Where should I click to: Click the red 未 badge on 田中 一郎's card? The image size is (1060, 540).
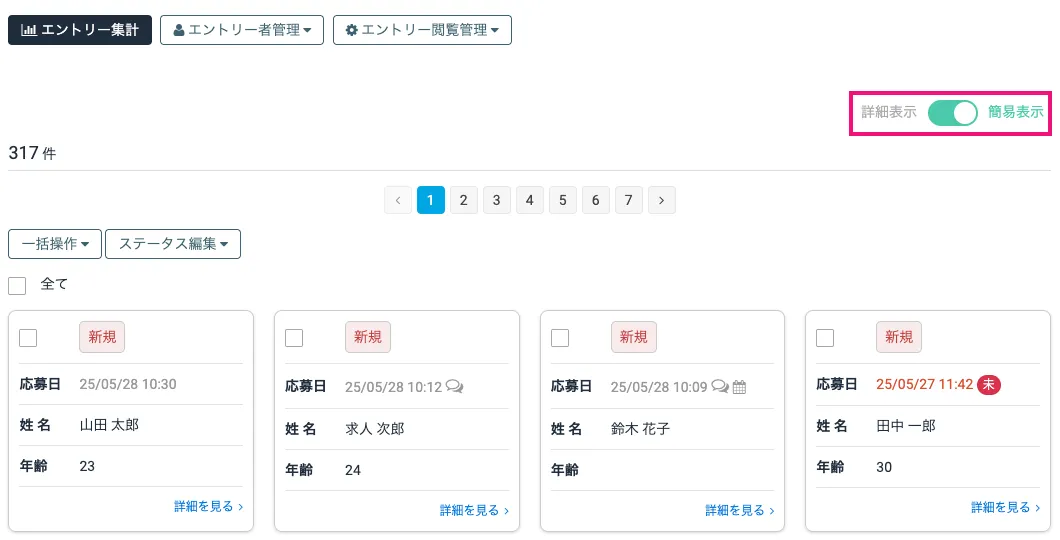[989, 384]
